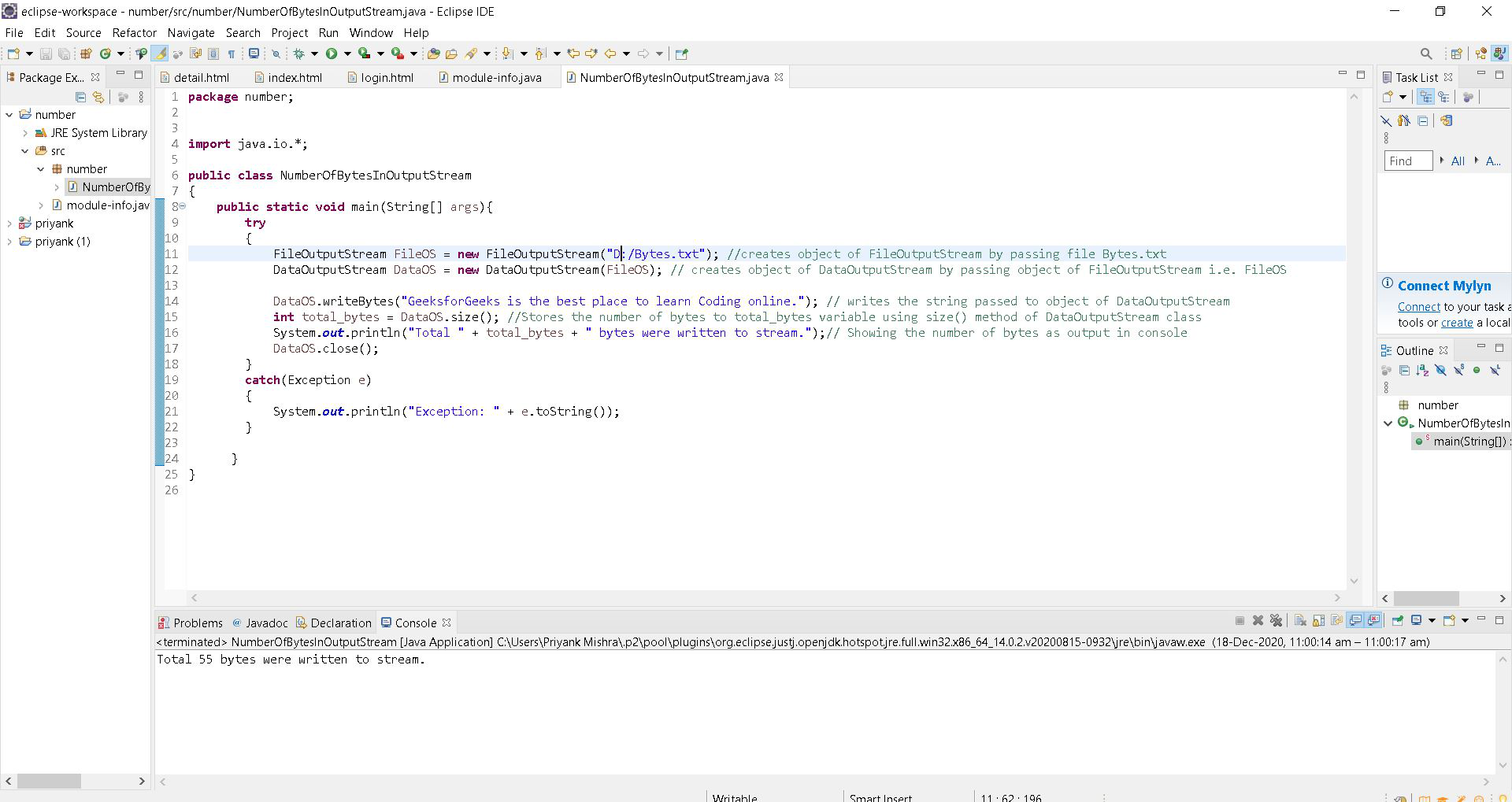1512x802 pixels.
Task: Open the Run button dropdown arrow
Action: 347,54
